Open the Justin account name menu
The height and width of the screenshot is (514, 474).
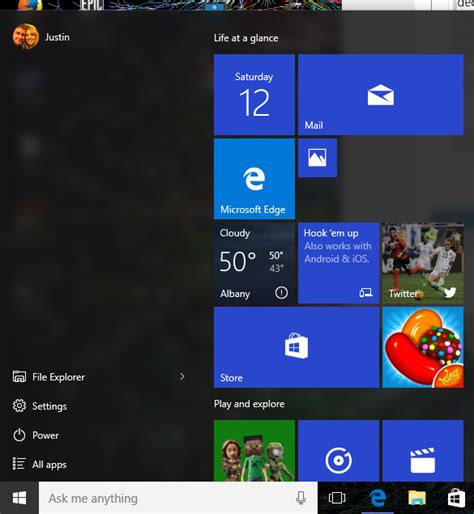[57, 37]
